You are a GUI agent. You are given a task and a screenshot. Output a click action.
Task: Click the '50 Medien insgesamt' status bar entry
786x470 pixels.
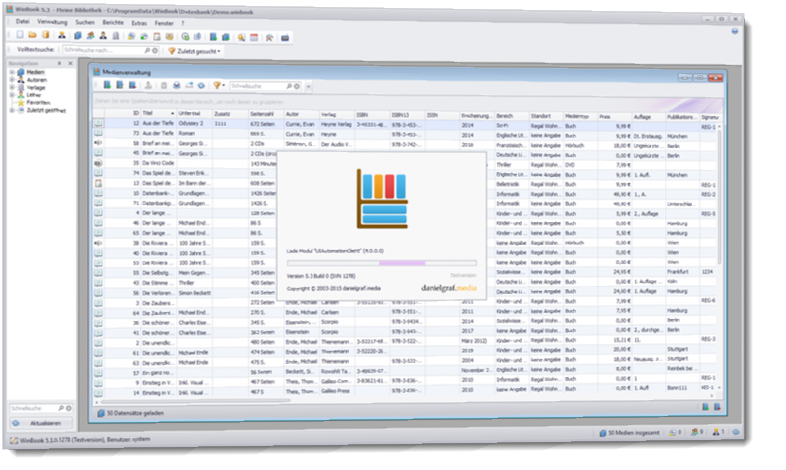pyautogui.click(x=629, y=432)
